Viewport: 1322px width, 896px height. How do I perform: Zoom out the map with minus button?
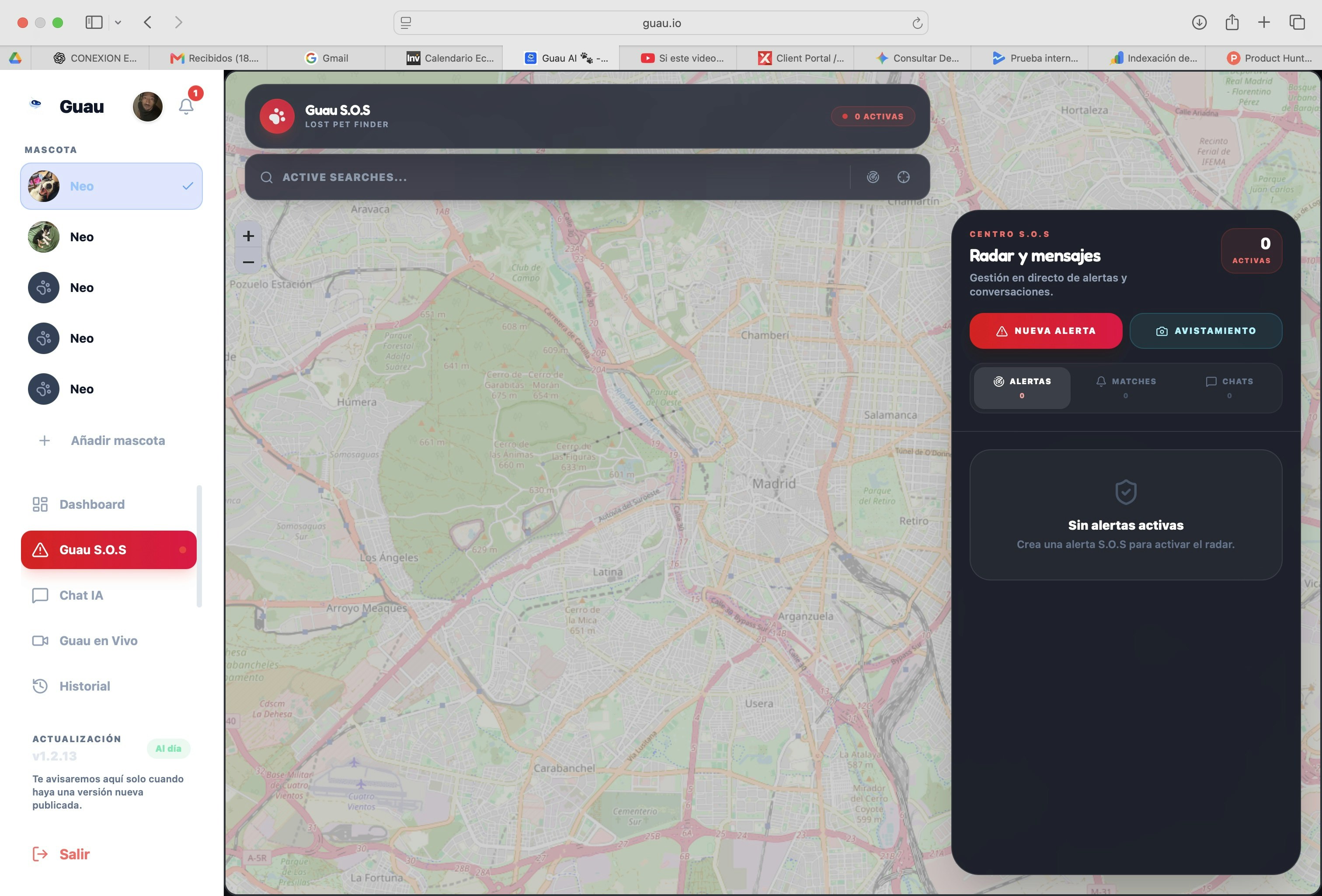[248, 262]
